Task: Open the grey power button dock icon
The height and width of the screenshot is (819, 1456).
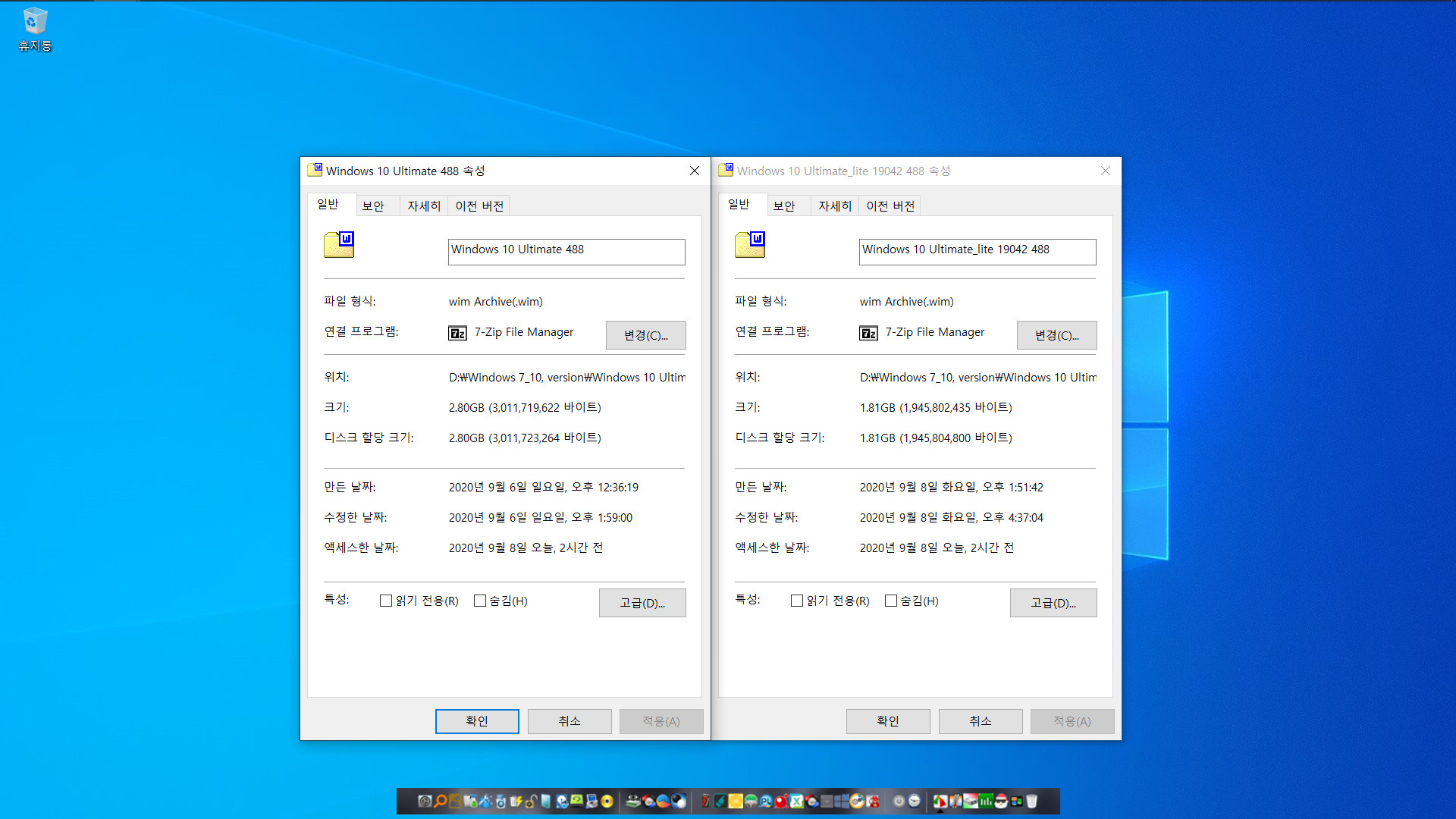Action: (899, 801)
